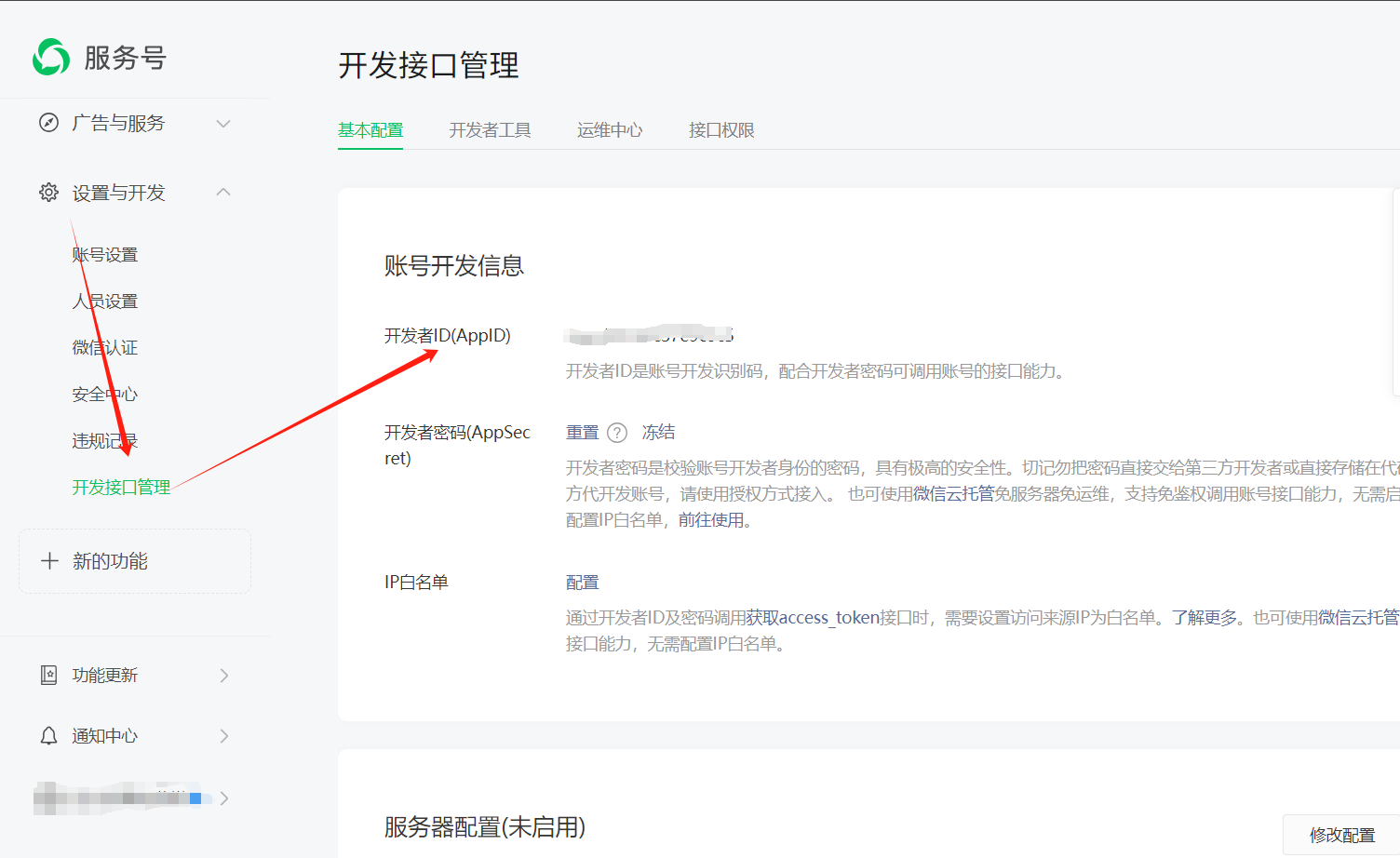The height and width of the screenshot is (858, 1400).
Task: Open 功能更新 via its right arrow
Action: point(224,676)
